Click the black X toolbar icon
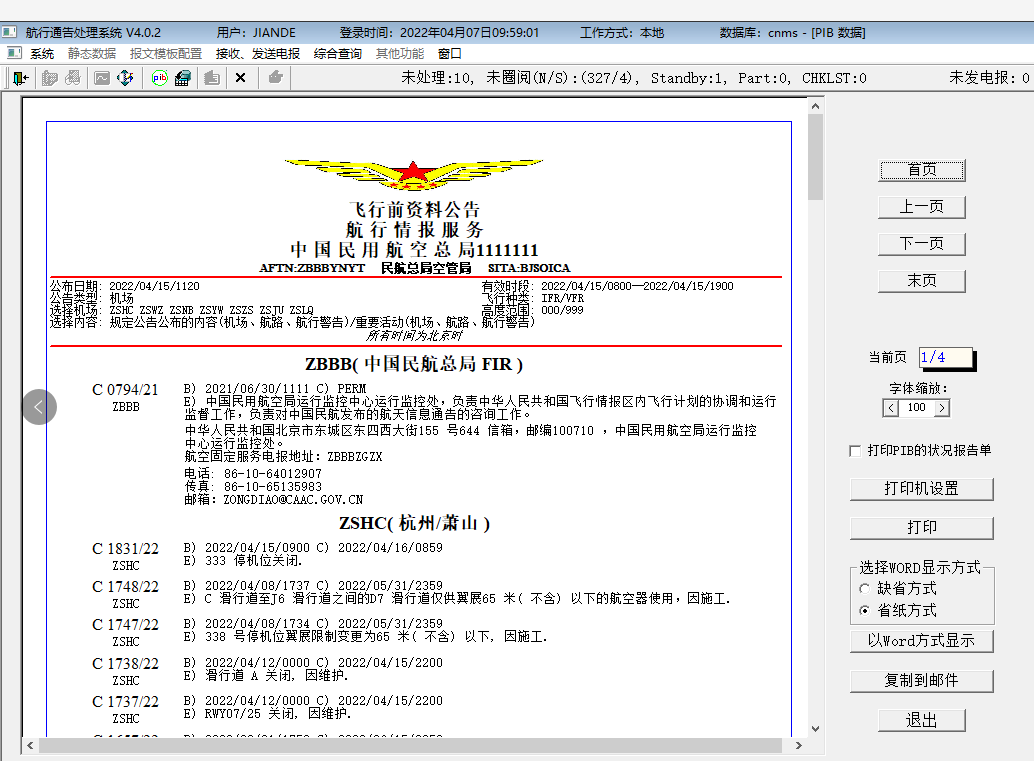 tap(240, 78)
